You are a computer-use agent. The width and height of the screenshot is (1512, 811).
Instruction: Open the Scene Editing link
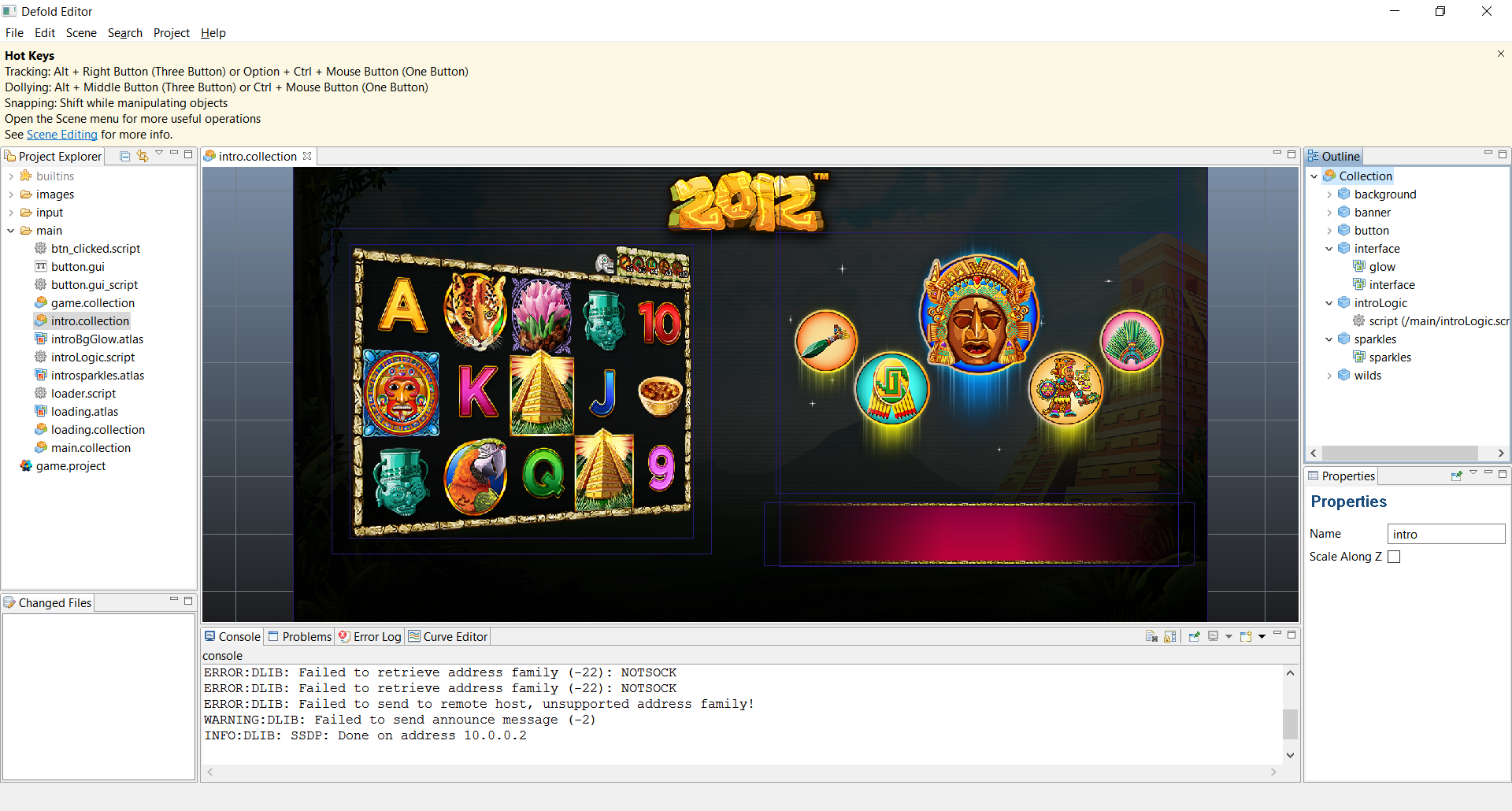coord(62,135)
